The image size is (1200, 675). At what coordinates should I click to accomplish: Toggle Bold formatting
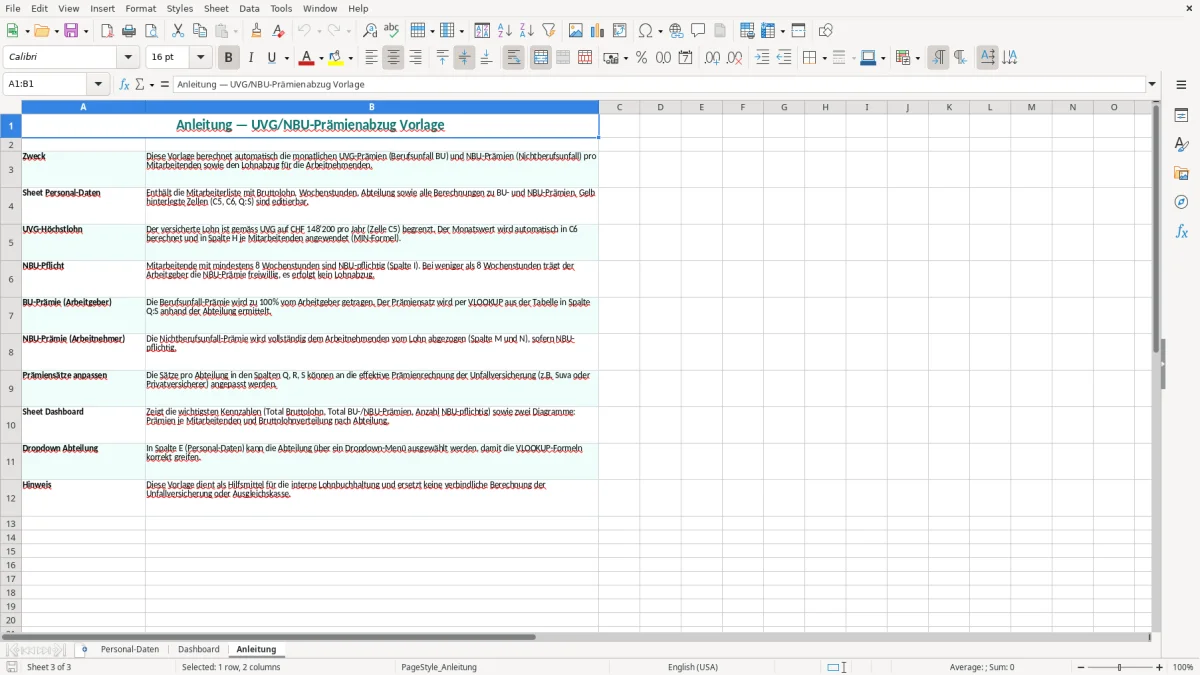click(228, 58)
